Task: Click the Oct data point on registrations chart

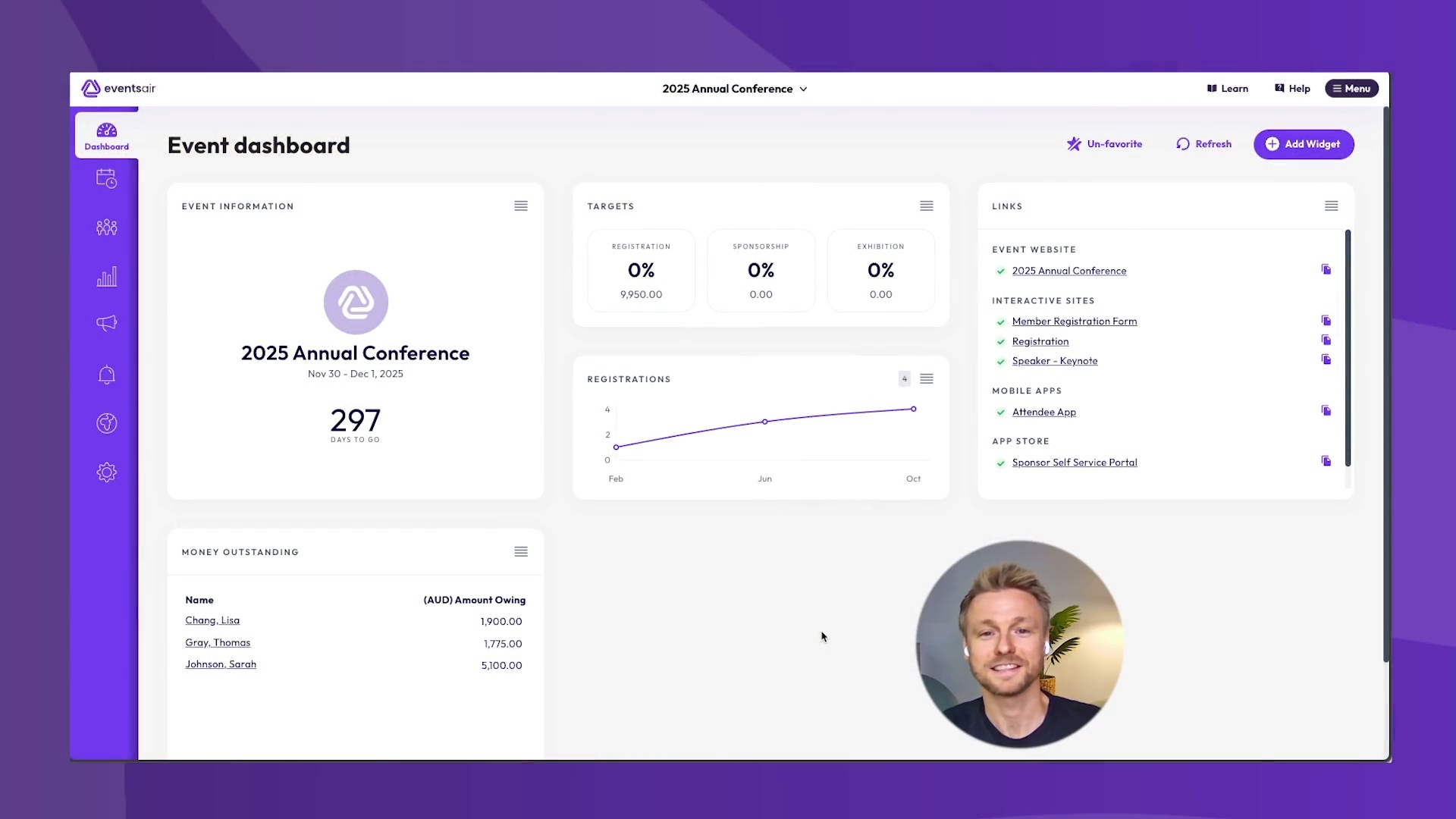Action: click(x=914, y=409)
